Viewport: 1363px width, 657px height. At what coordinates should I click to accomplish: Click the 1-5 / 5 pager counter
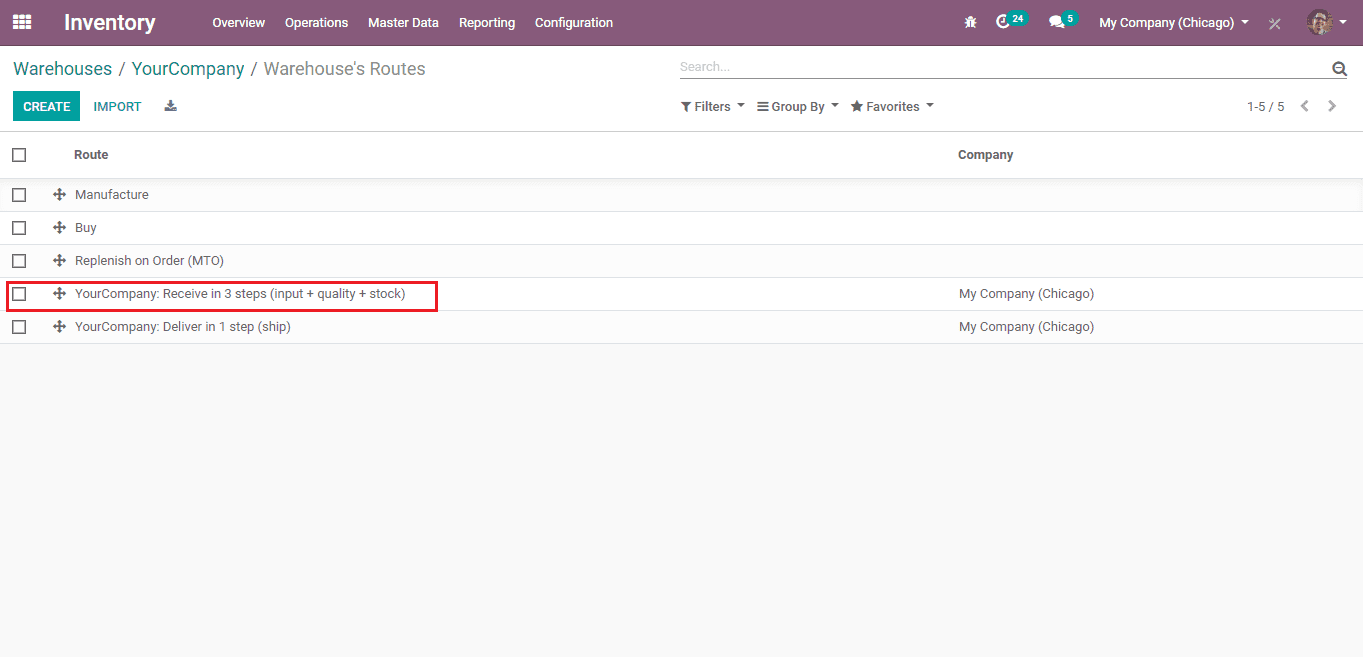point(1265,106)
